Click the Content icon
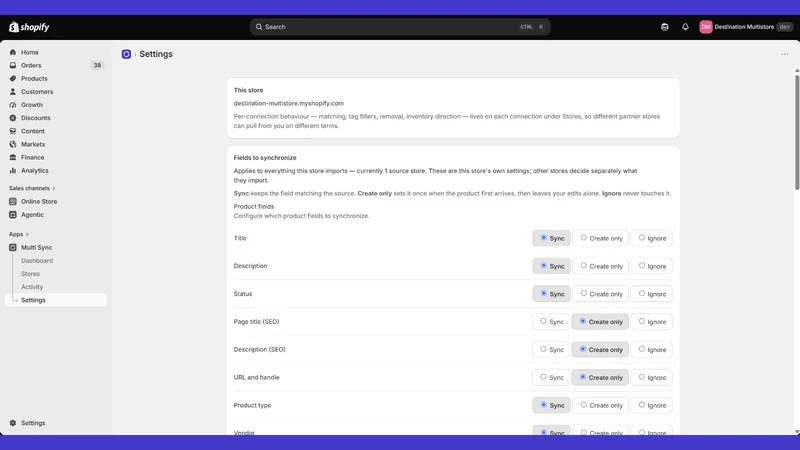The width and height of the screenshot is (800, 450). coord(13,131)
